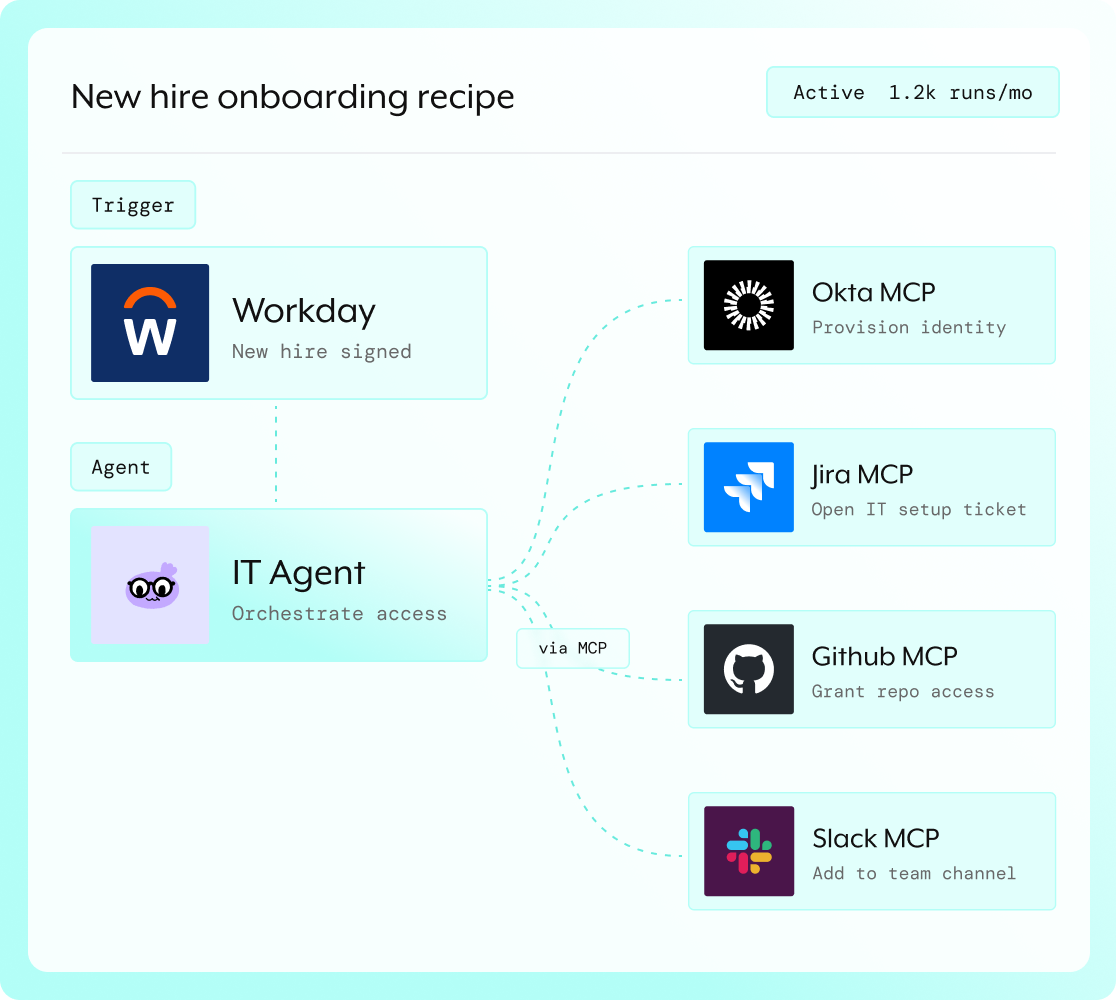The image size is (1116, 1000).
Task: Click the Slack logo icon
Action: pyautogui.click(x=749, y=851)
